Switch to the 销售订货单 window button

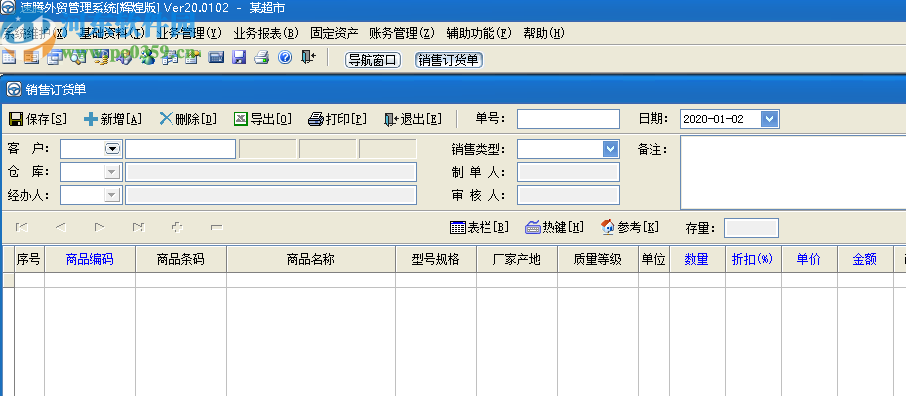coord(449,60)
